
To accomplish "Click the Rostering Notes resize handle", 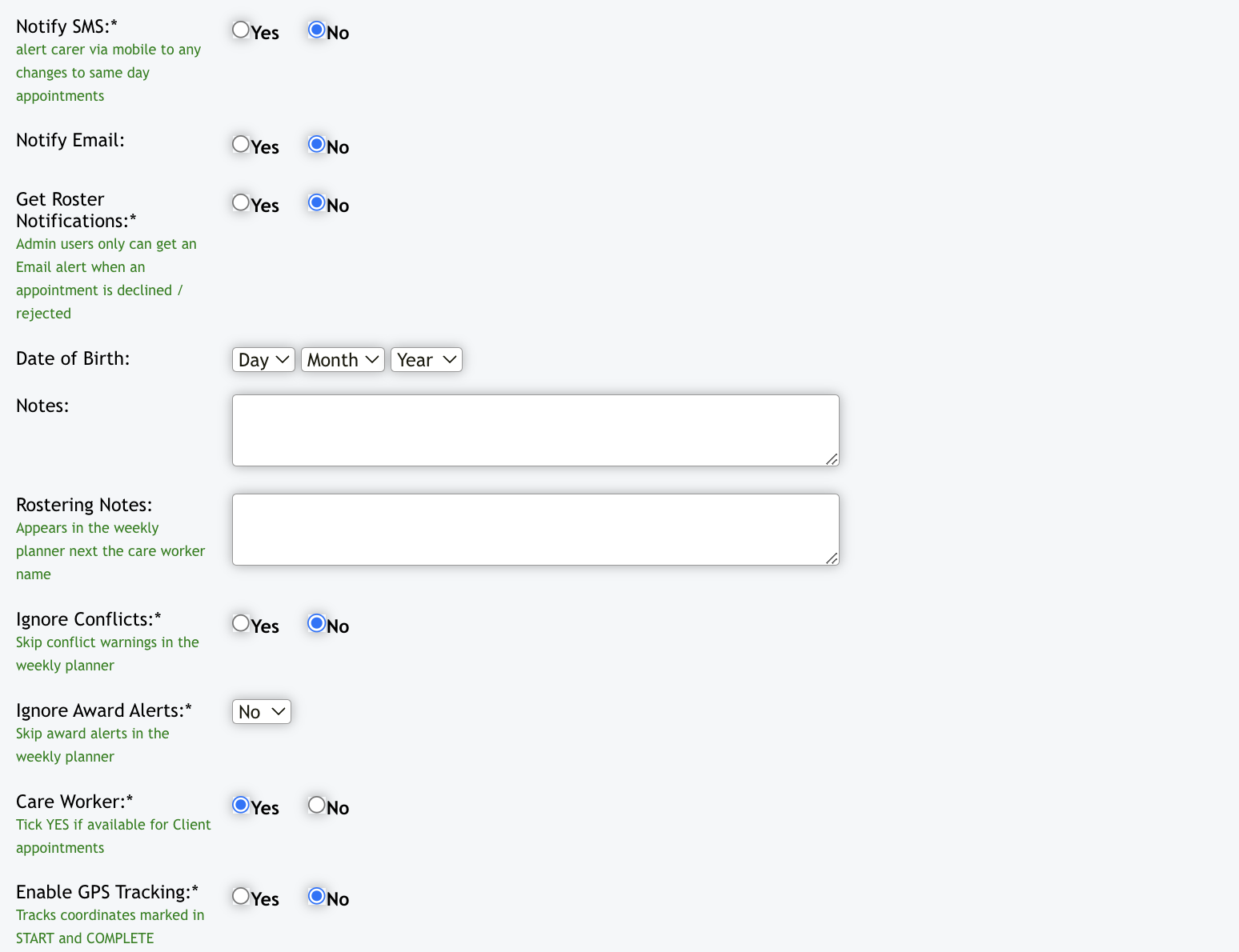I will (x=832, y=558).
